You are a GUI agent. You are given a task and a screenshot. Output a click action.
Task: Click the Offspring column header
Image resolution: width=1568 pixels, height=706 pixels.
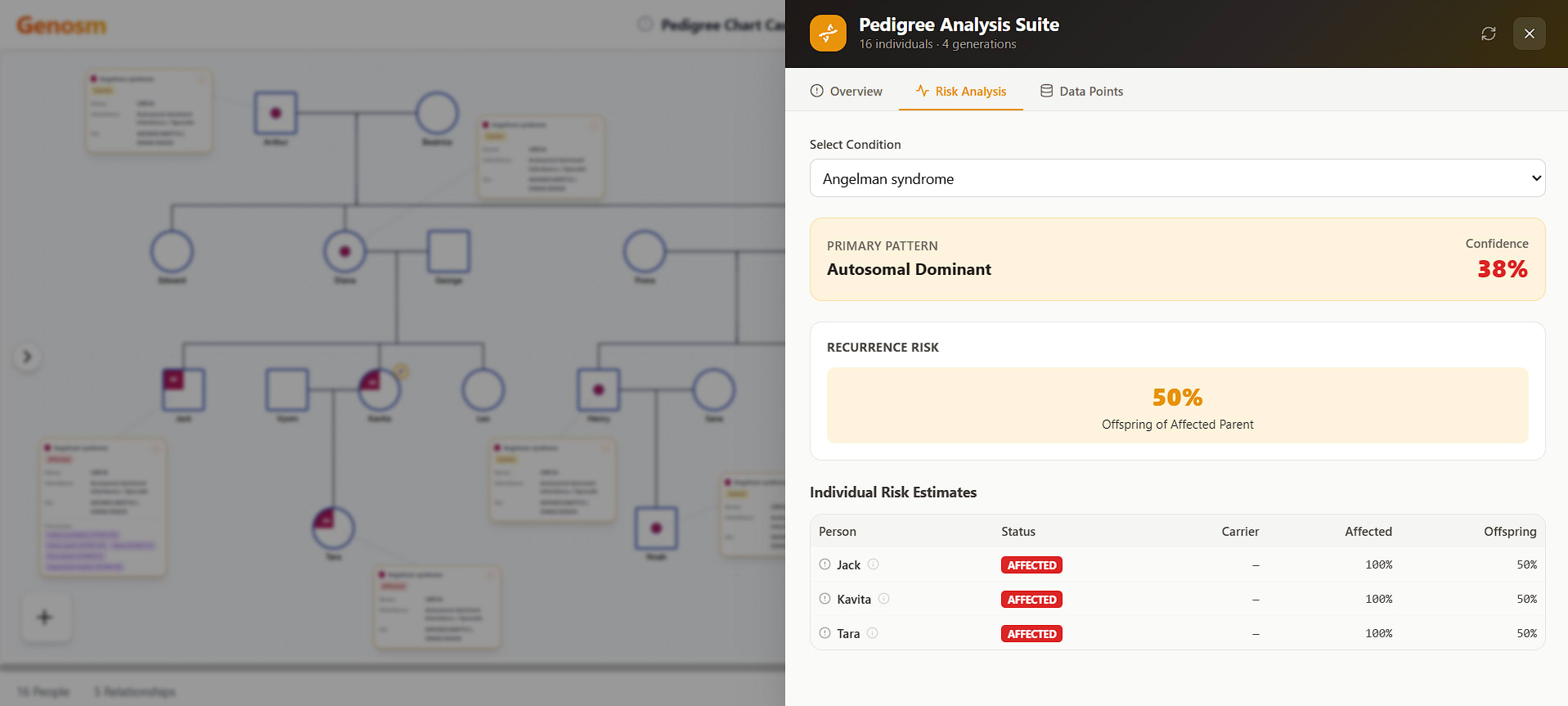[x=1510, y=532]
